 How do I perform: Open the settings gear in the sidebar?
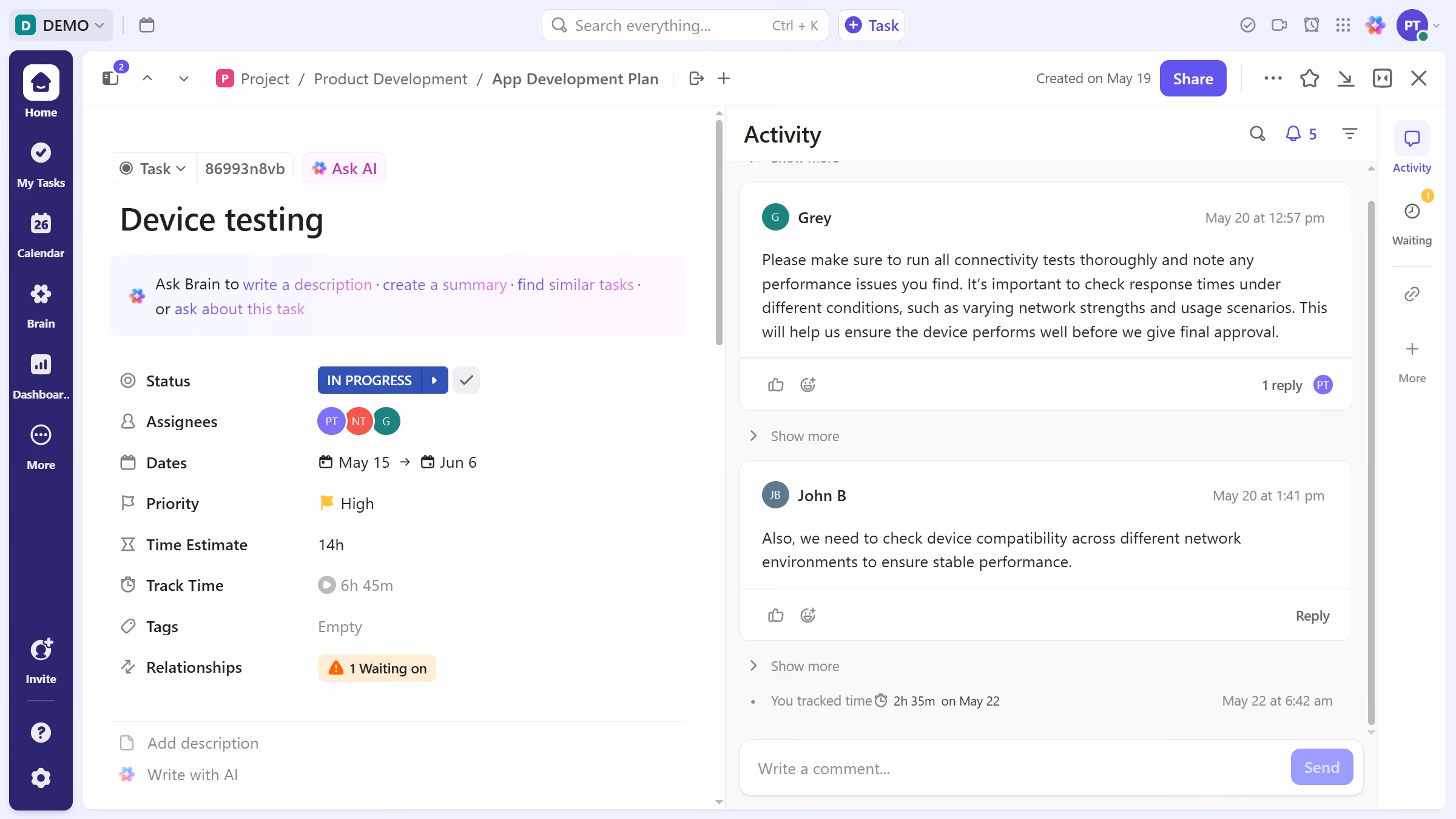pyautogui.click(x=41, y=778)
